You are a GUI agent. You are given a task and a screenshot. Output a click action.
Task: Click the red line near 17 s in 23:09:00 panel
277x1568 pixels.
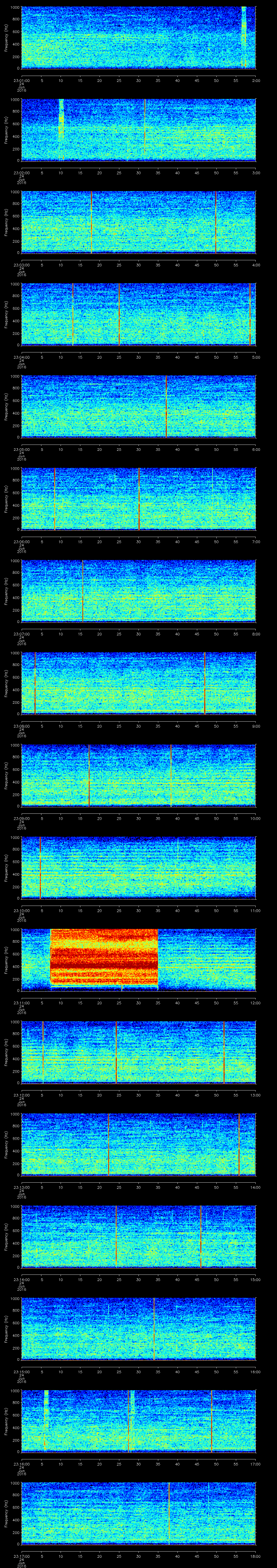point(89,775)
